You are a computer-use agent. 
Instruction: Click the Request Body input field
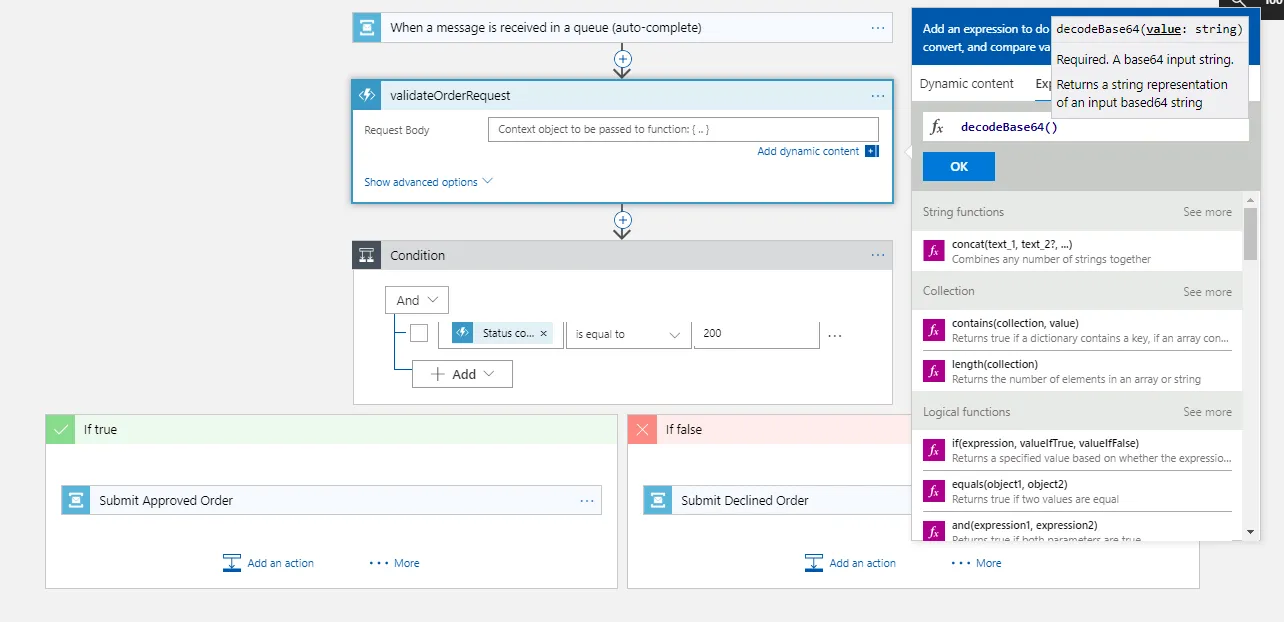coord(683,130)
